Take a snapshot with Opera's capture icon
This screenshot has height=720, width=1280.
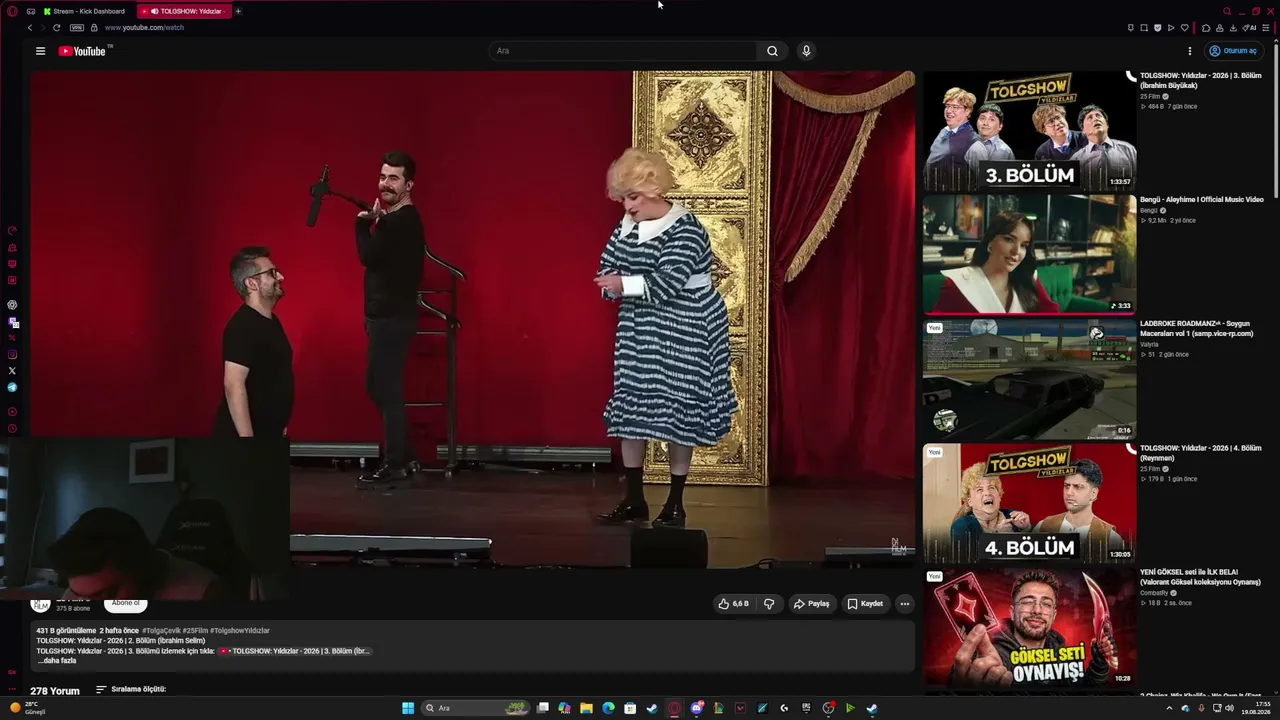[x=1144, y=28]
